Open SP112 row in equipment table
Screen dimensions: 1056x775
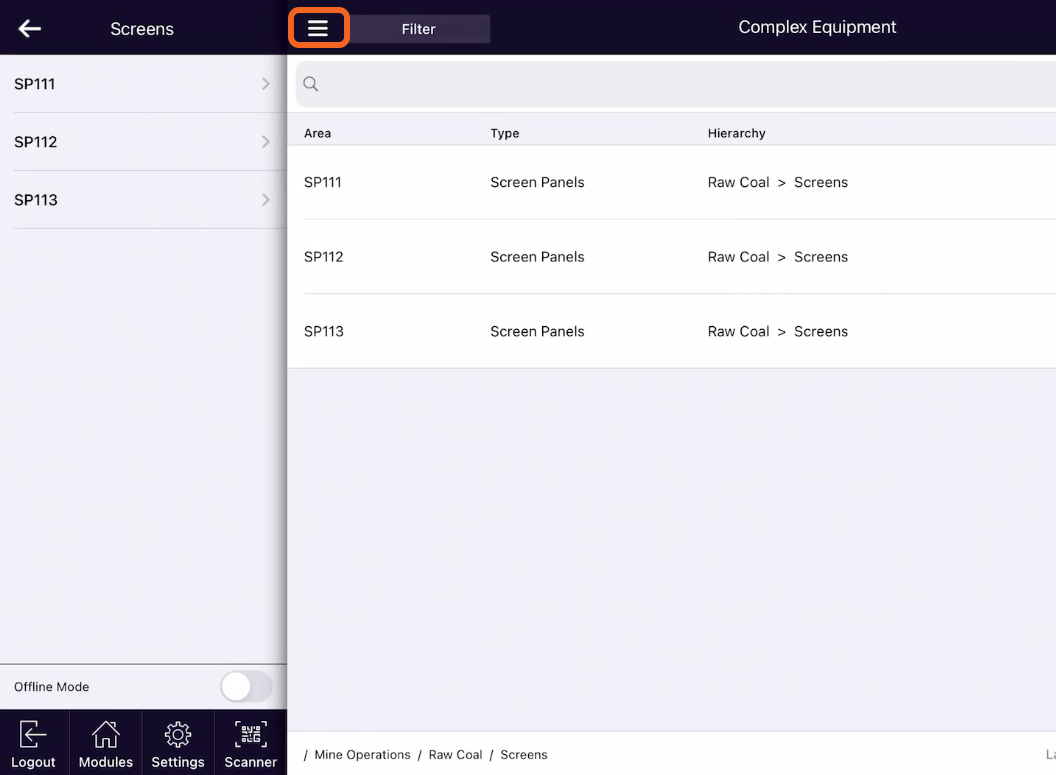[671, 257]
